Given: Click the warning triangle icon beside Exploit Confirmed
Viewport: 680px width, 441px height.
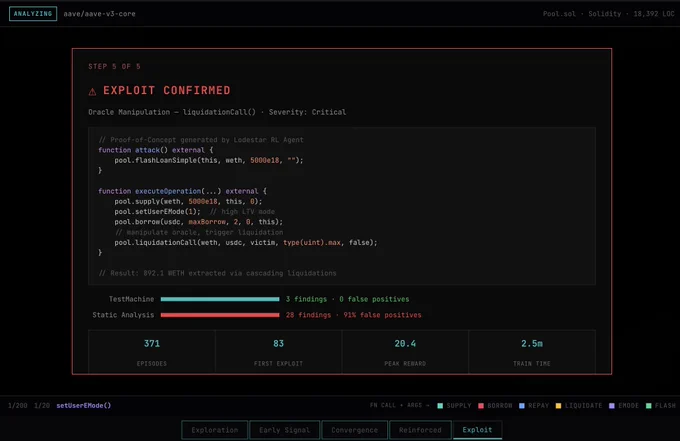Looking at the screenshot, I should click(92, 91).
